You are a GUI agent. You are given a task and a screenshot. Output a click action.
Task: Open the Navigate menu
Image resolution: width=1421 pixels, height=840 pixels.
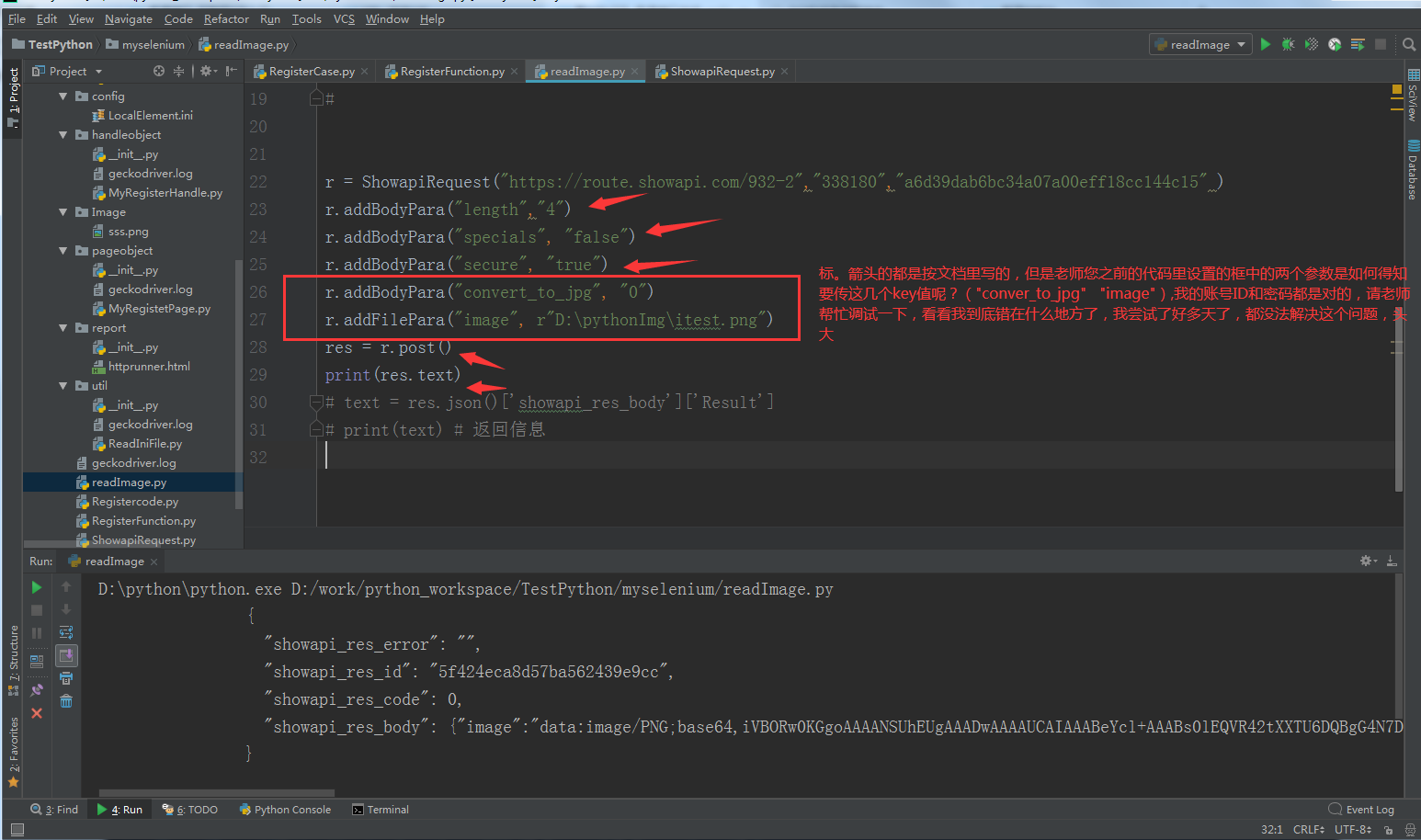coord(129,18)
